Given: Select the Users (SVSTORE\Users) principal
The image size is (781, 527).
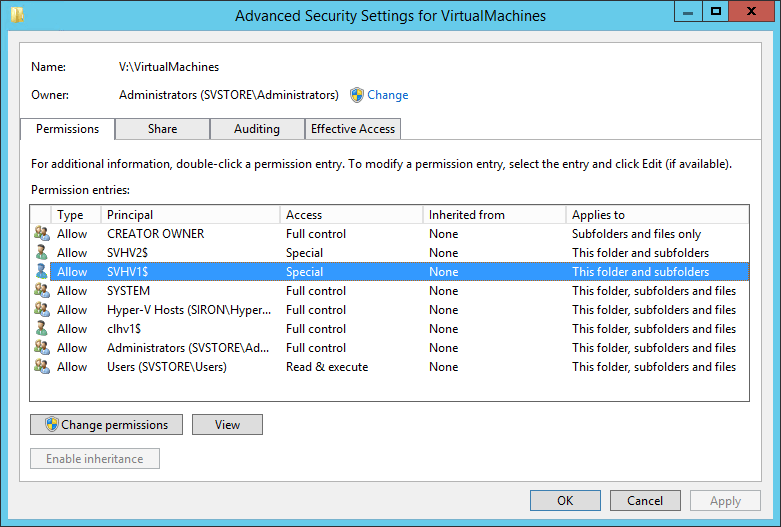Looking at the screenshot, I should 167,366.
